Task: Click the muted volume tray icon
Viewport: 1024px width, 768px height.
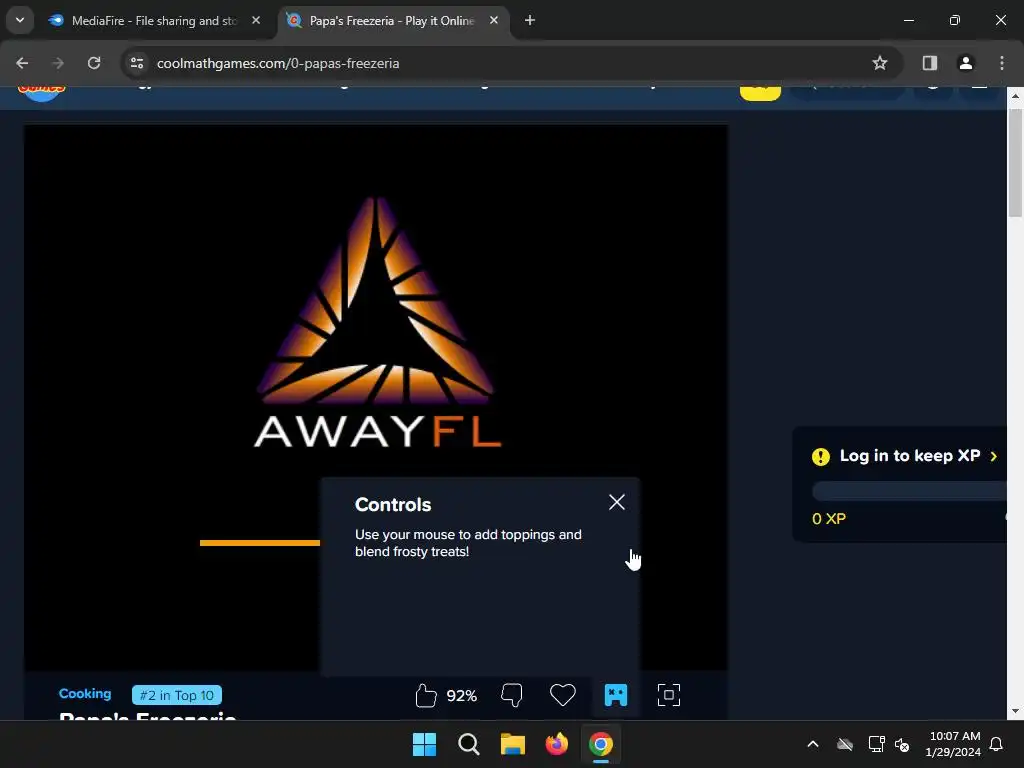Action: [x=902, y=744]
